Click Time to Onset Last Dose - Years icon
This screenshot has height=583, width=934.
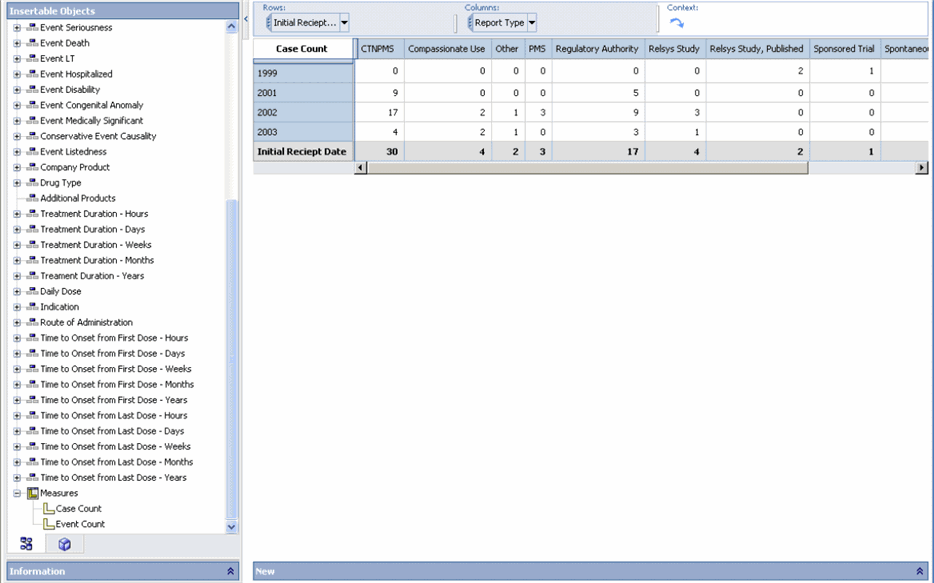coord(32,478)
